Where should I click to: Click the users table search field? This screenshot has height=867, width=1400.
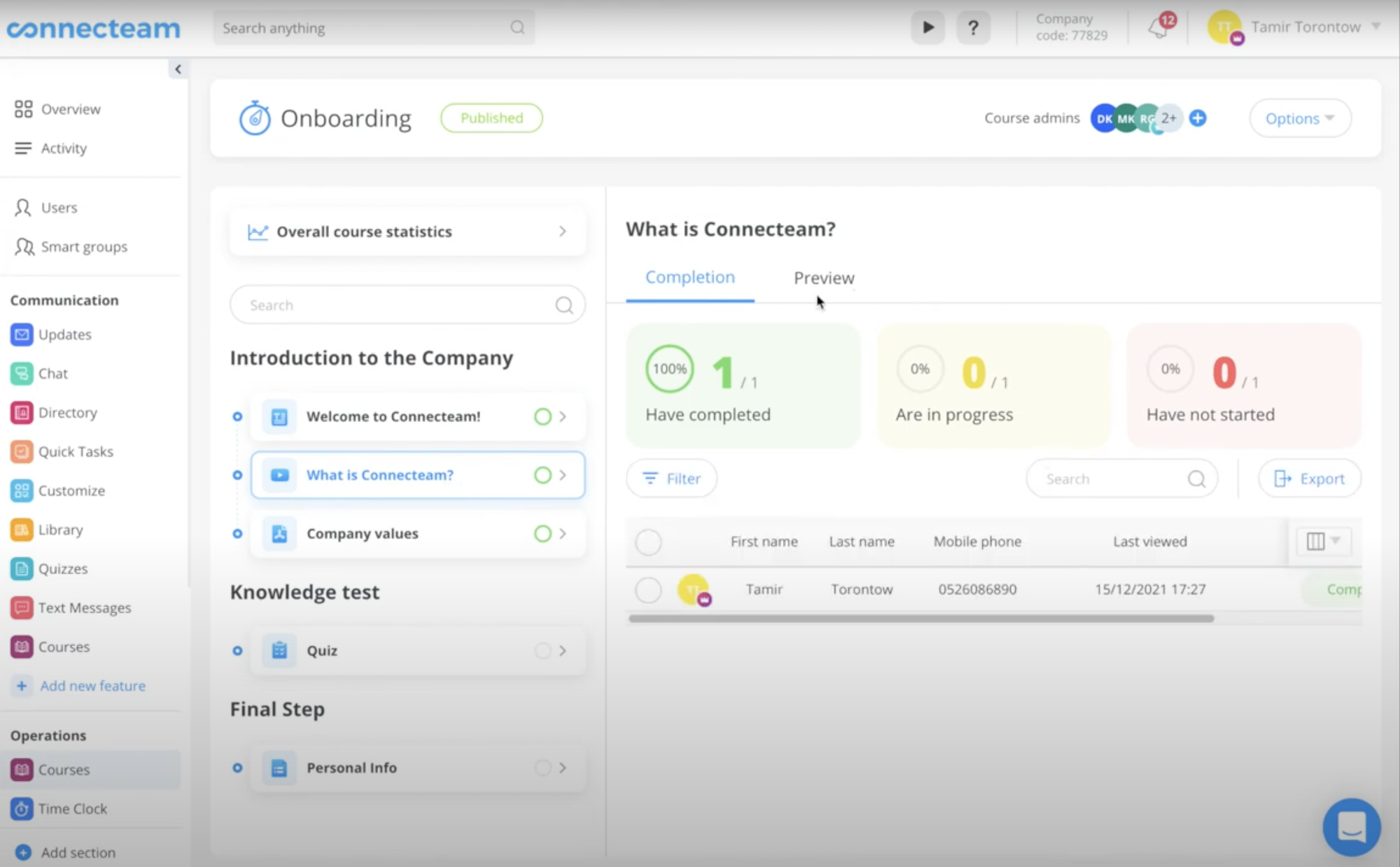pyautogui.click(x=1122, y=479)
